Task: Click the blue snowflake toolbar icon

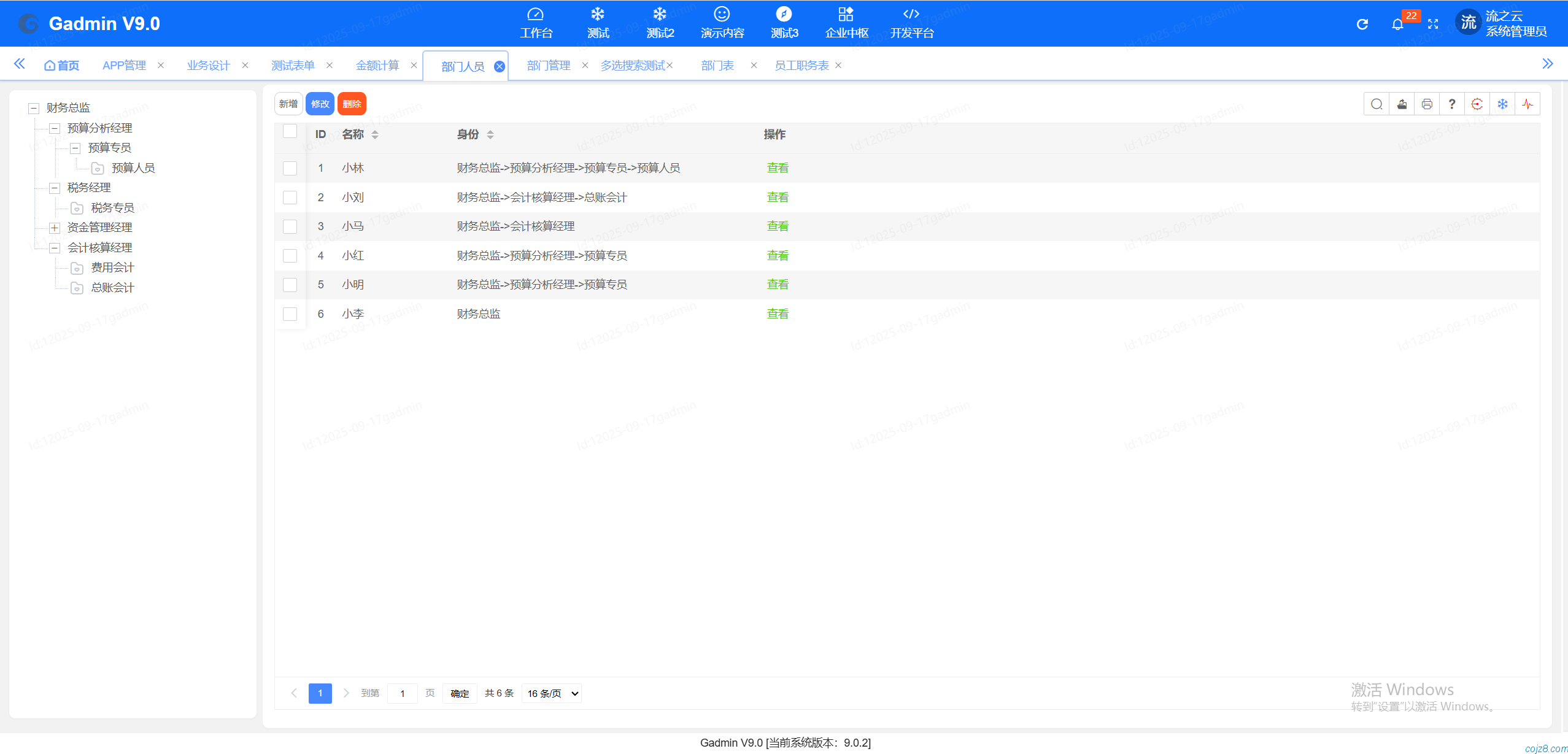Action: point(1502,104)
